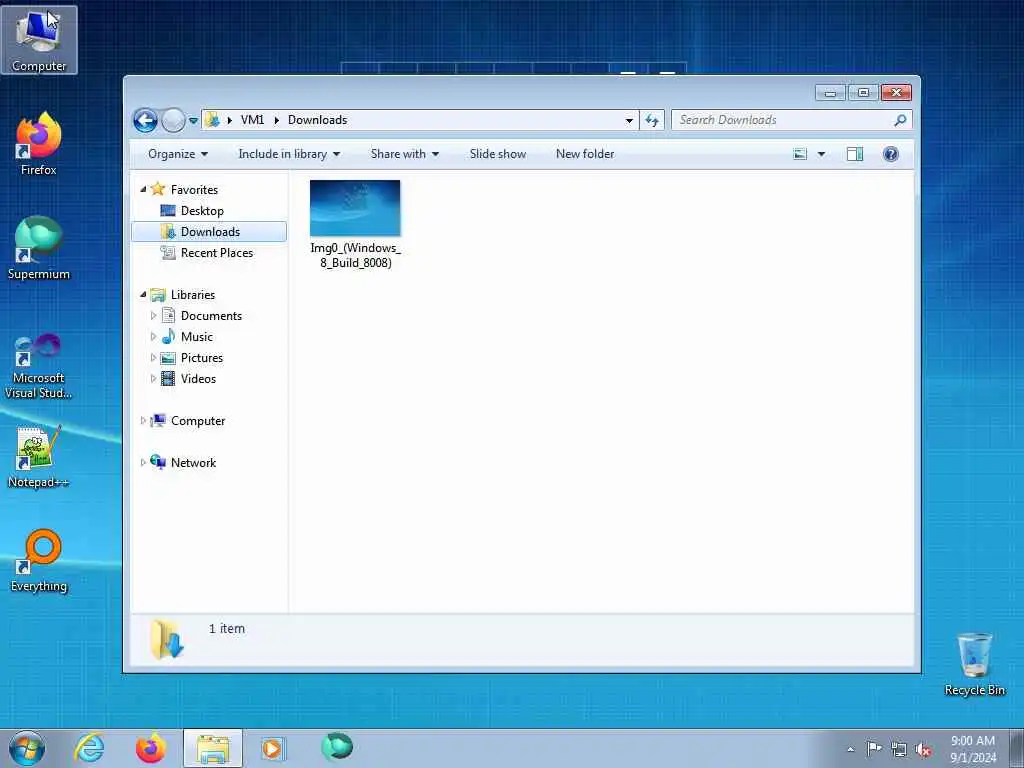This screenshot has height=768, width=1024.
Task: Expand the Videos library node
Action: pos(153,379)
